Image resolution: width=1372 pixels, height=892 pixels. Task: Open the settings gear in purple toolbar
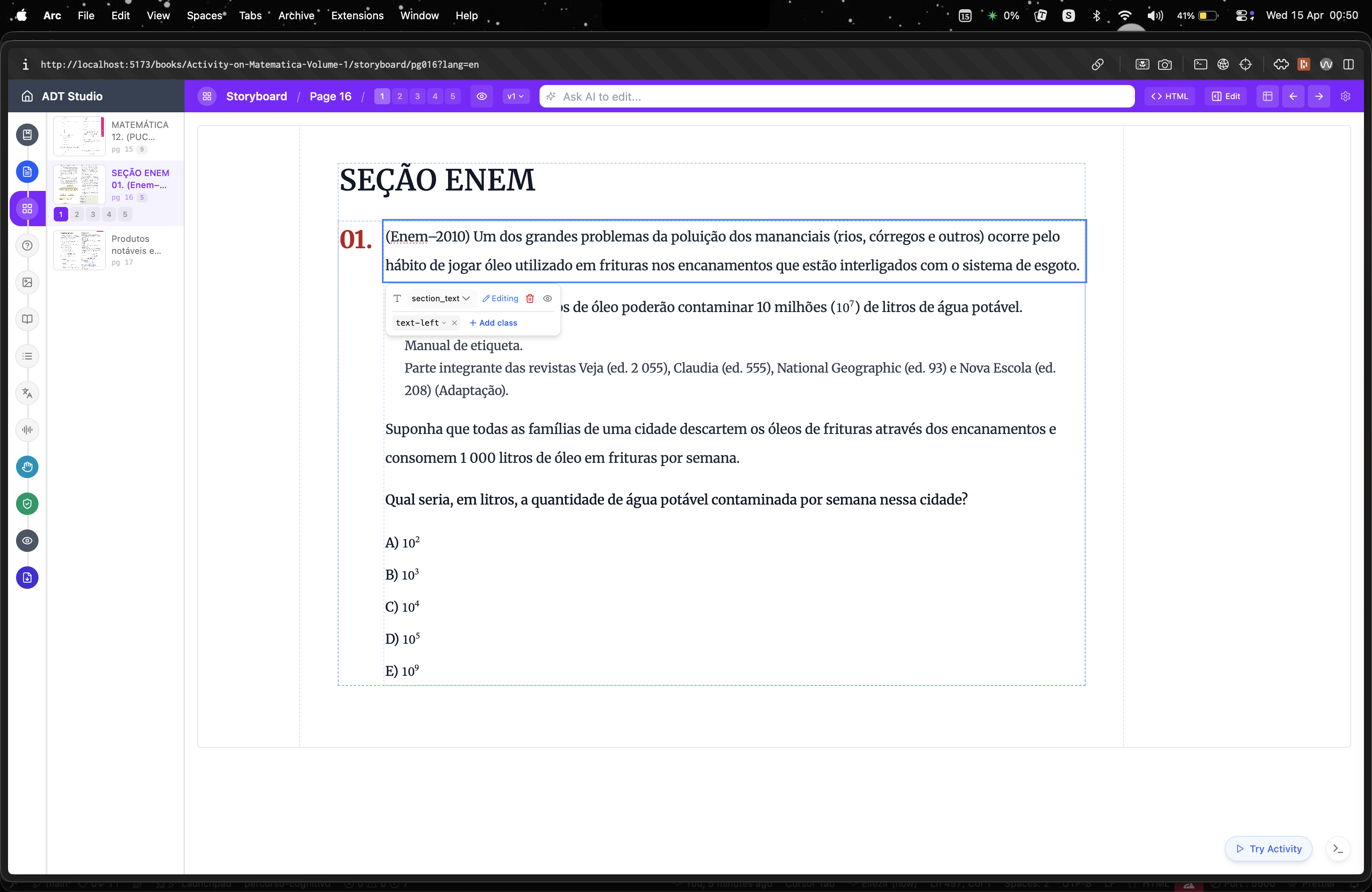[x=1346, y=96]
